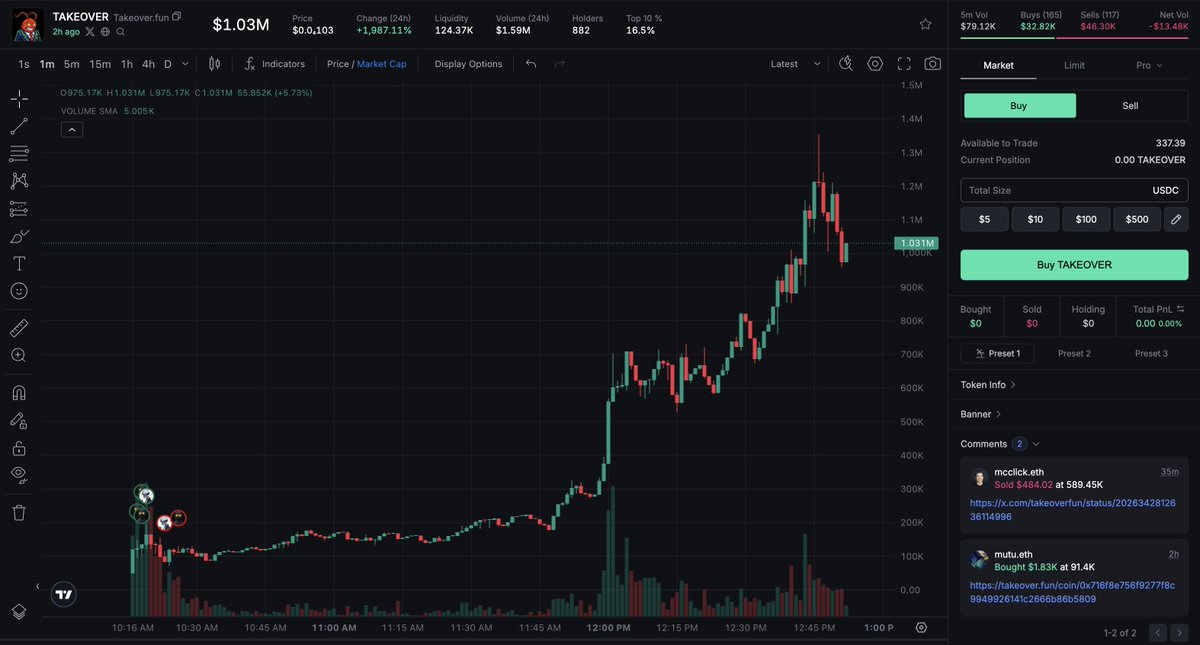Search the token with magnifier icon
Screen dimensions: 1200x645
(x=120, y=32)
